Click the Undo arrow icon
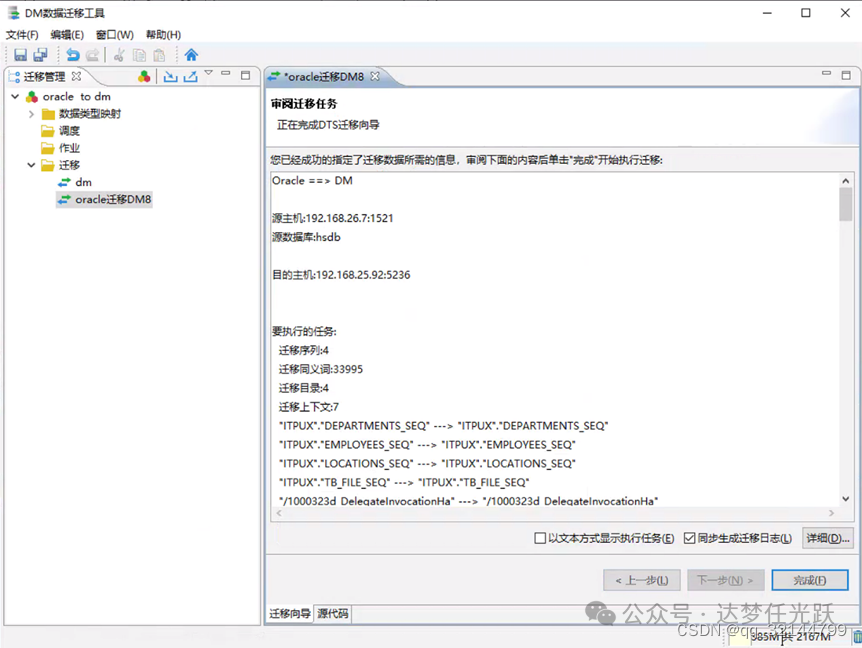The image size is (862, 648). pos(73,55)
